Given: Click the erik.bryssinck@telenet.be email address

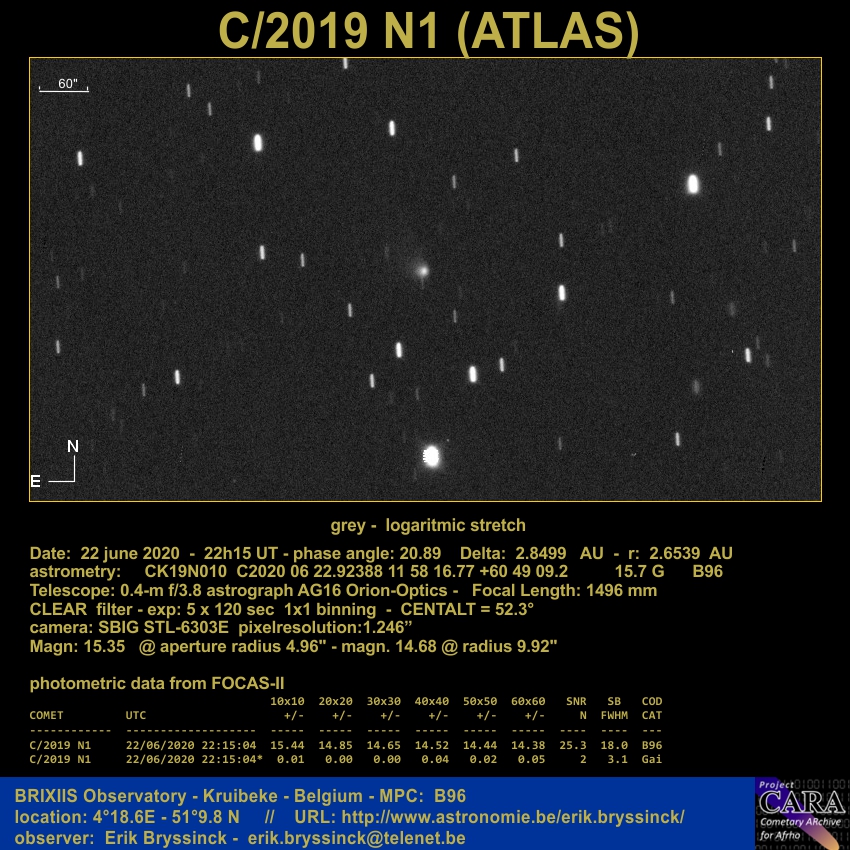Looking at the screenshot, I should click(356, 838).
